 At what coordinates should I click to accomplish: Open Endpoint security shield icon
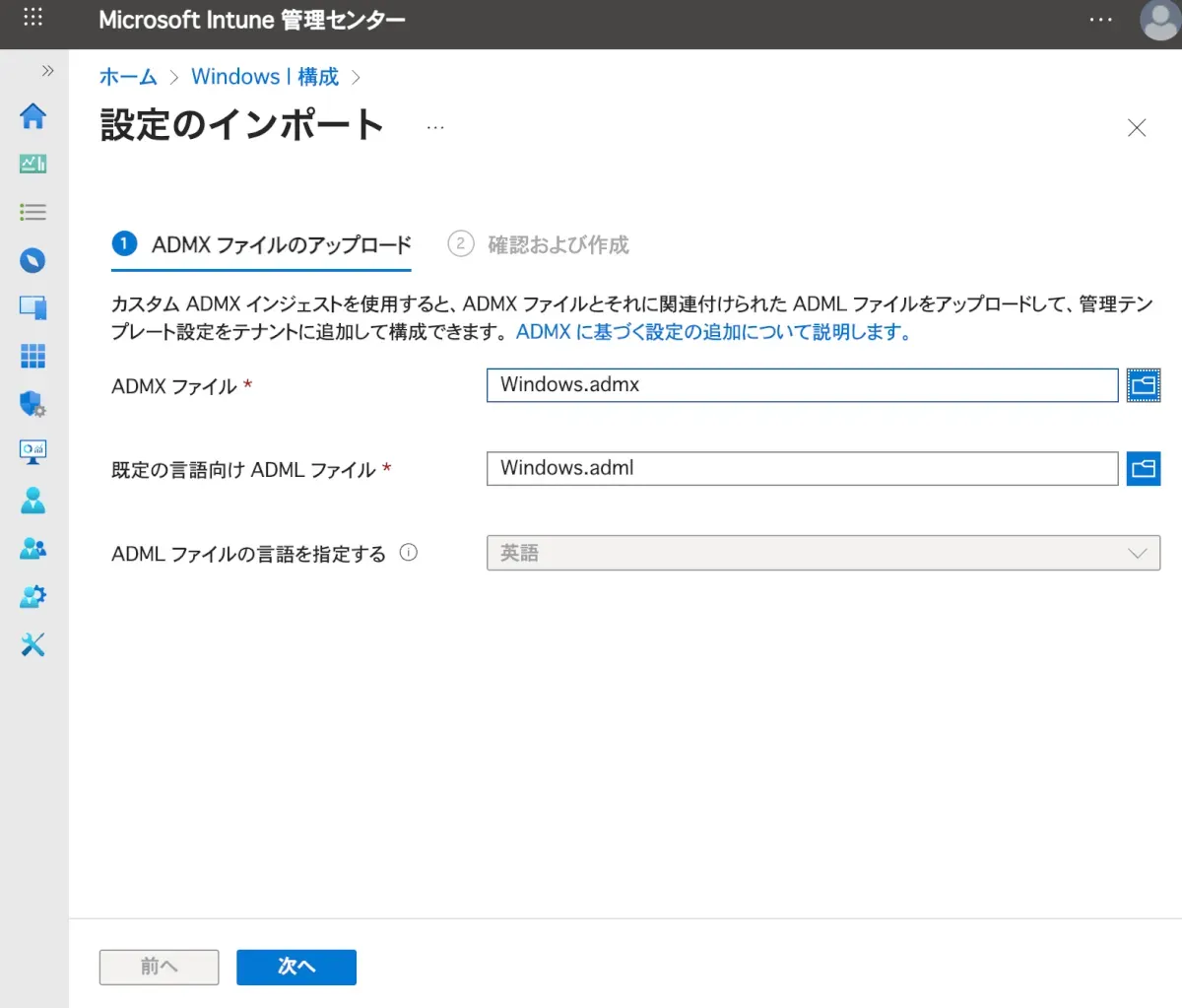tap(33, 403)
